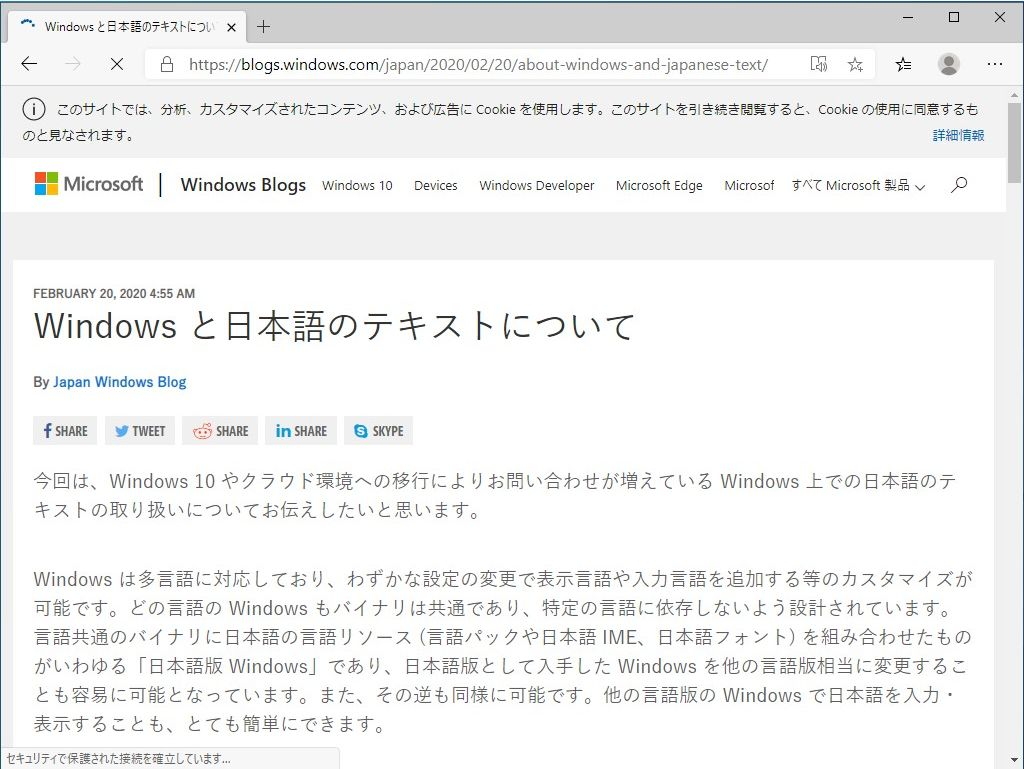Minimize the Edge browser window

tap(908, 18)
